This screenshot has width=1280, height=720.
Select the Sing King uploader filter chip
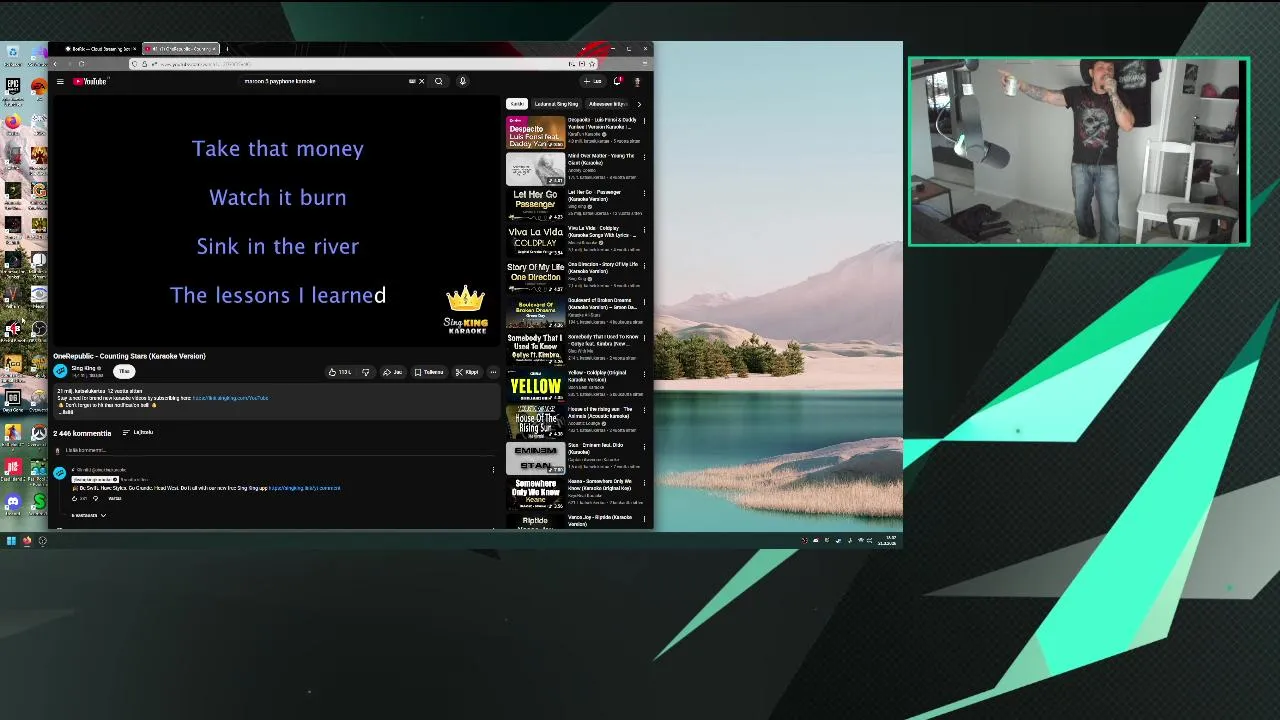[x=556, y=104]
